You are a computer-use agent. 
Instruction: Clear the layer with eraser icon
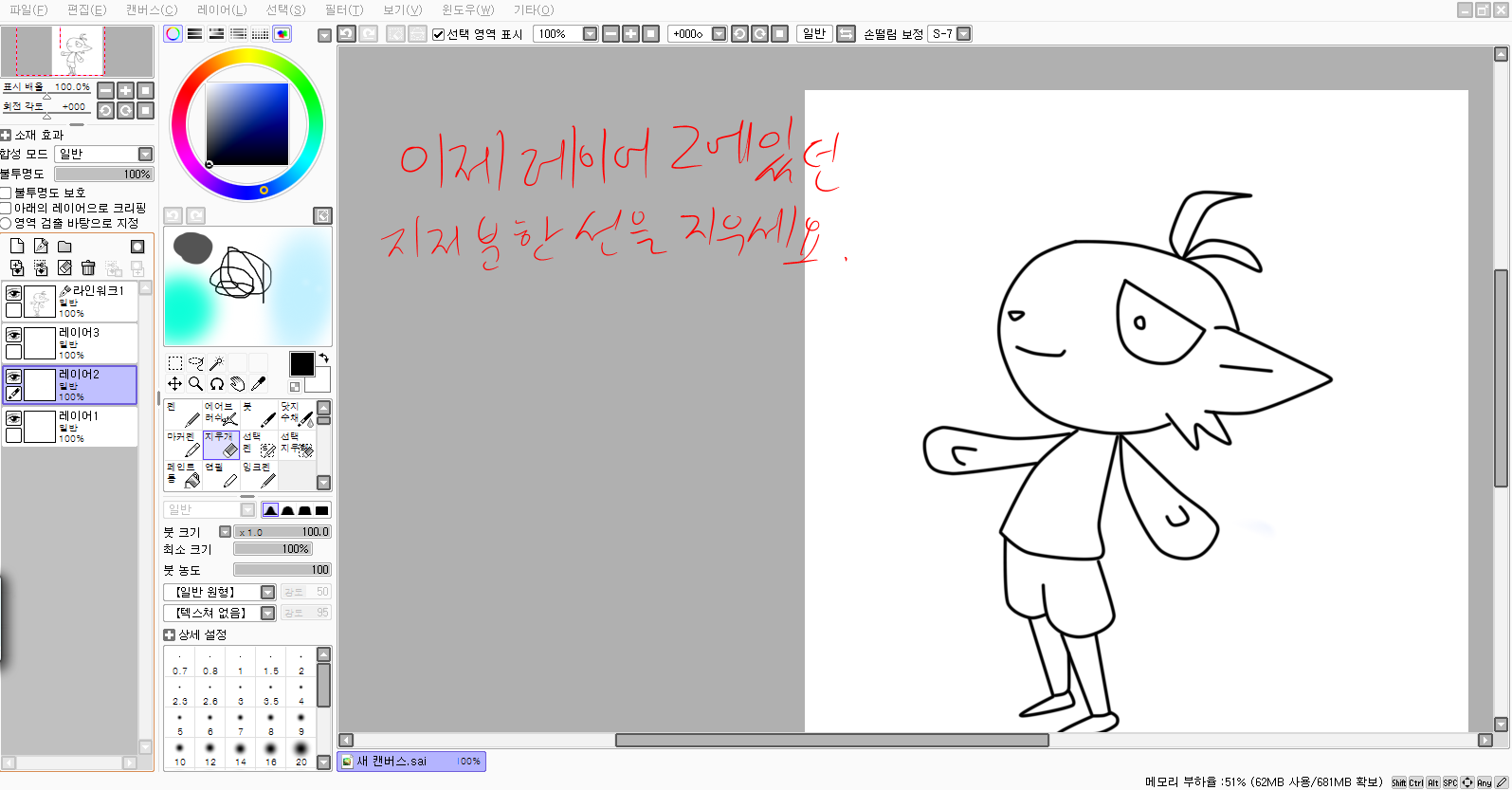tap(64, 268)
